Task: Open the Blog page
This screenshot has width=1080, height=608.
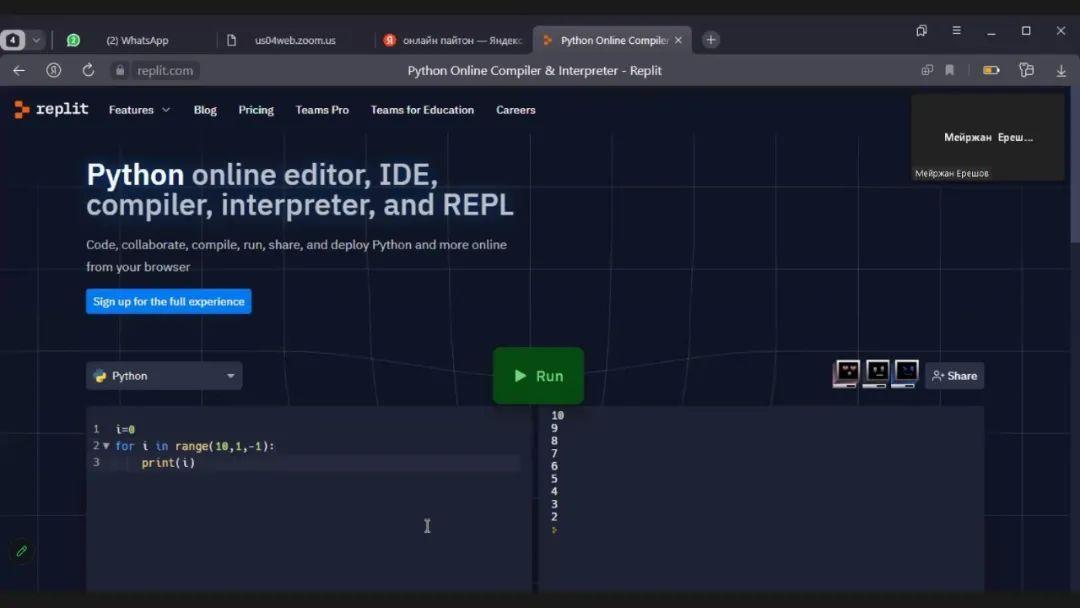Action: [x=205, y=110]
